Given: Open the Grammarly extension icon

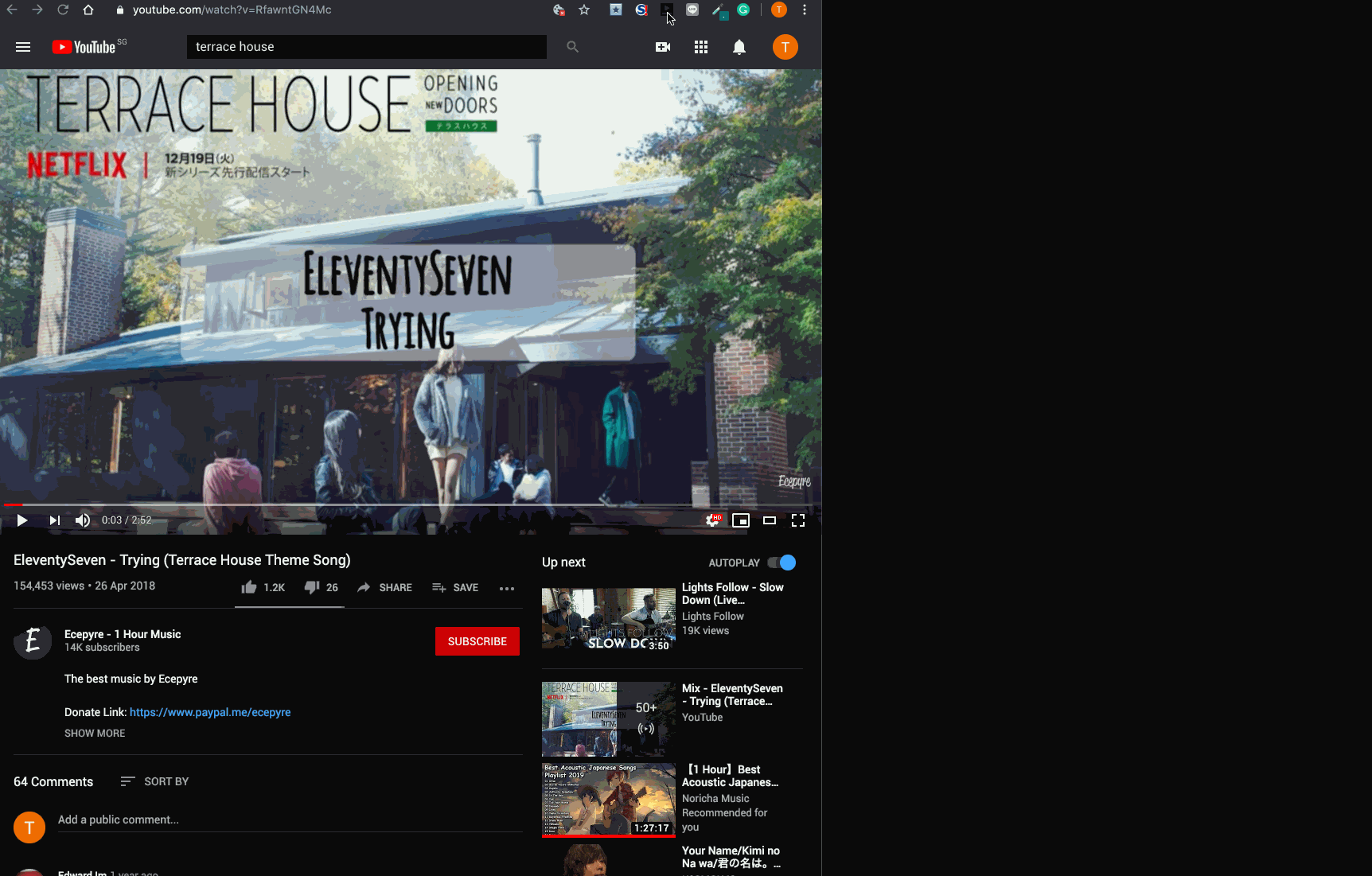Looking at the screenshot, I should [743, 10].
